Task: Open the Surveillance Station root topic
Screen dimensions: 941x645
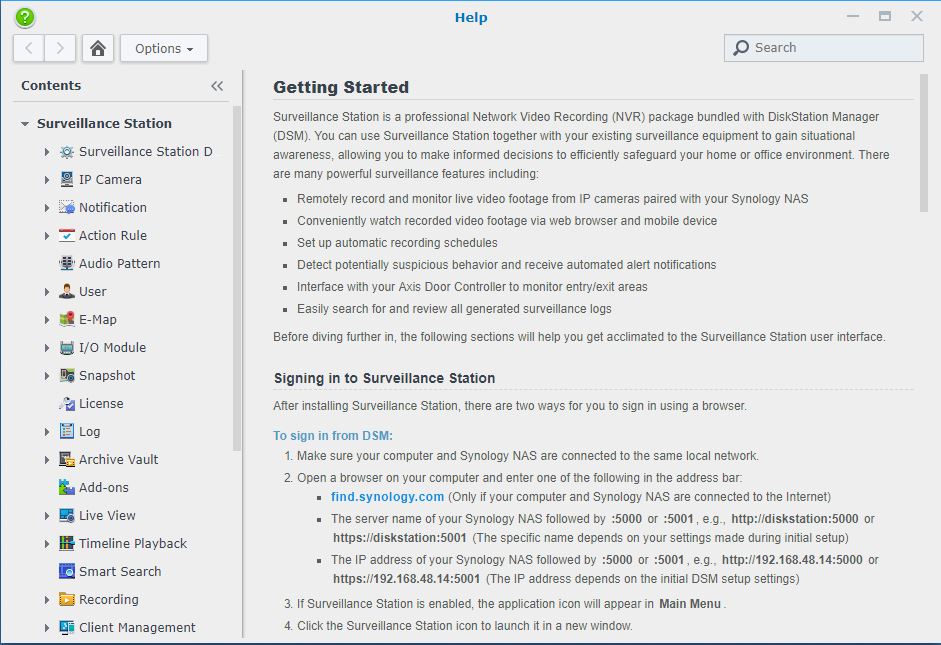Action: (x=104, y=124)
